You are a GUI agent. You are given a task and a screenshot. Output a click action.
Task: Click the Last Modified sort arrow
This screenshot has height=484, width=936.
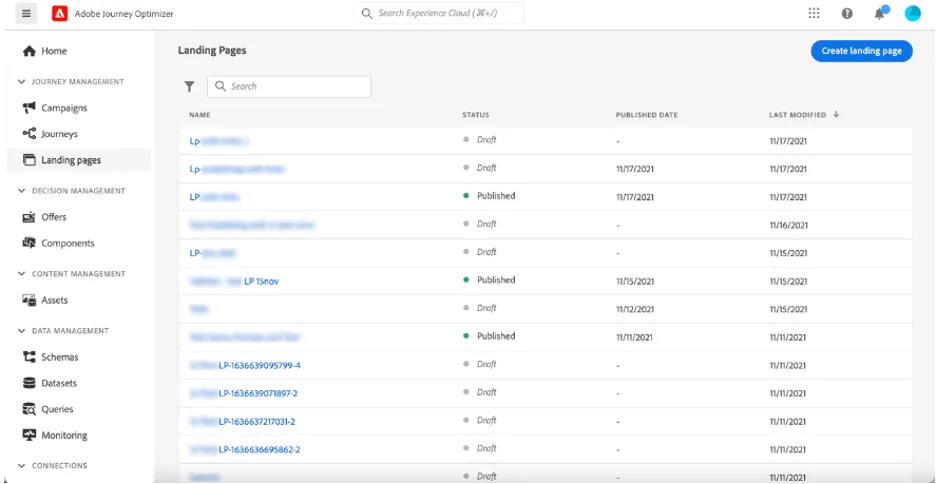tap(836, 115)
